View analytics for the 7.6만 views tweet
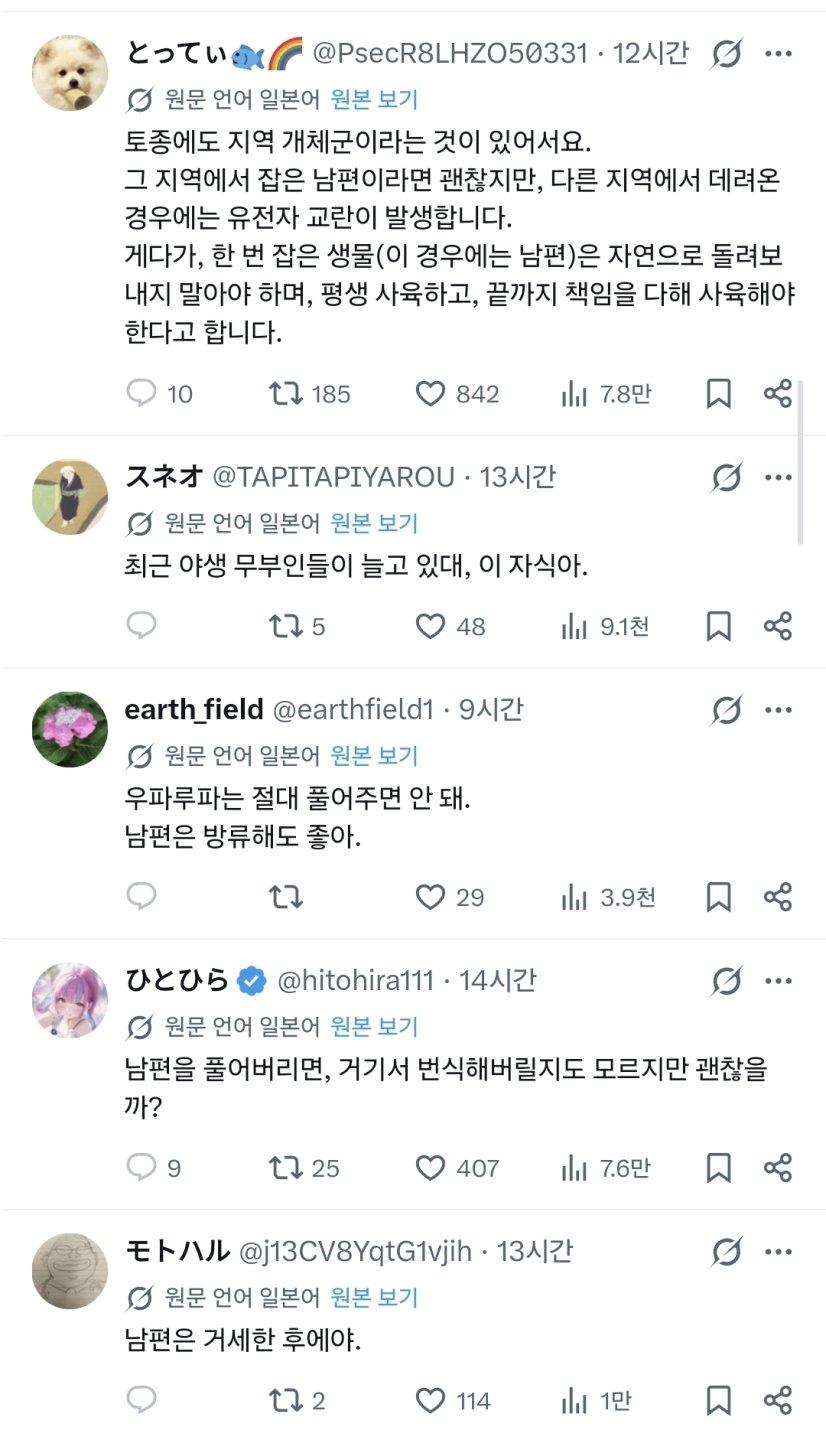 tap(605, 1168)
